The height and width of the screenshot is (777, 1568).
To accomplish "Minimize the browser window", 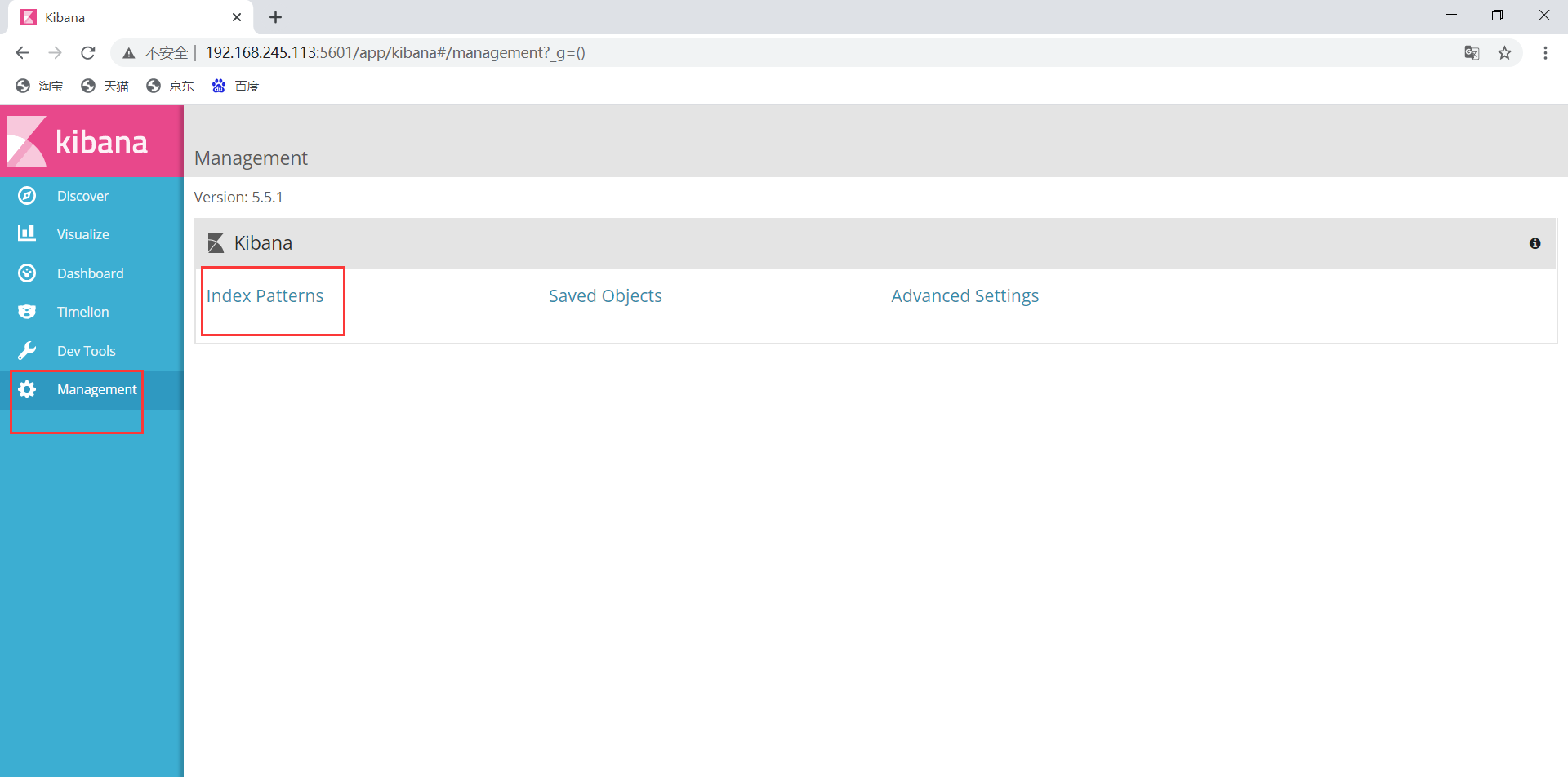I will (1451, 16).
